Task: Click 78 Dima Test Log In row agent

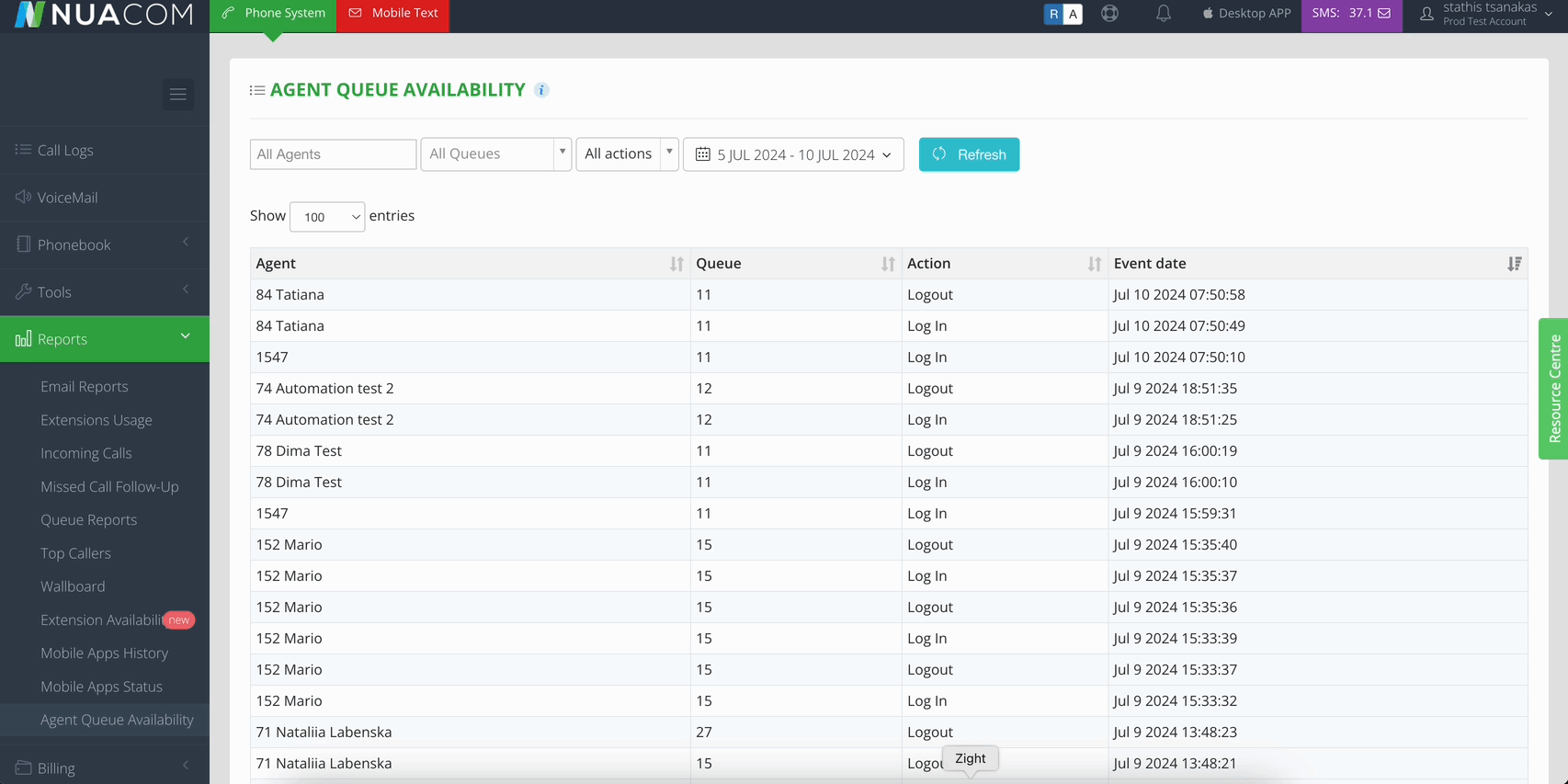Action: point(299,483)
